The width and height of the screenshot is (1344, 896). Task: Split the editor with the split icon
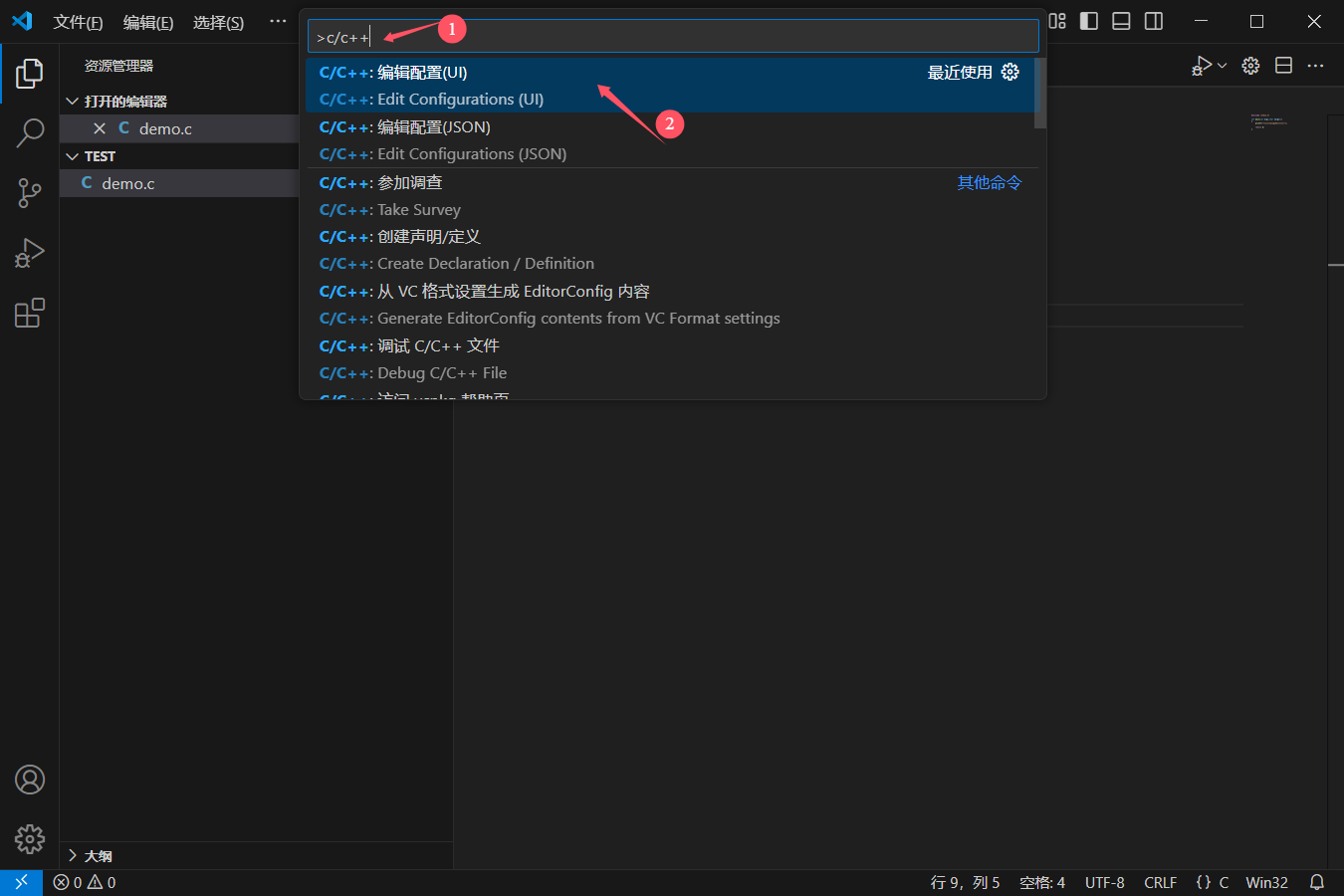click(x=1284, y=66)
